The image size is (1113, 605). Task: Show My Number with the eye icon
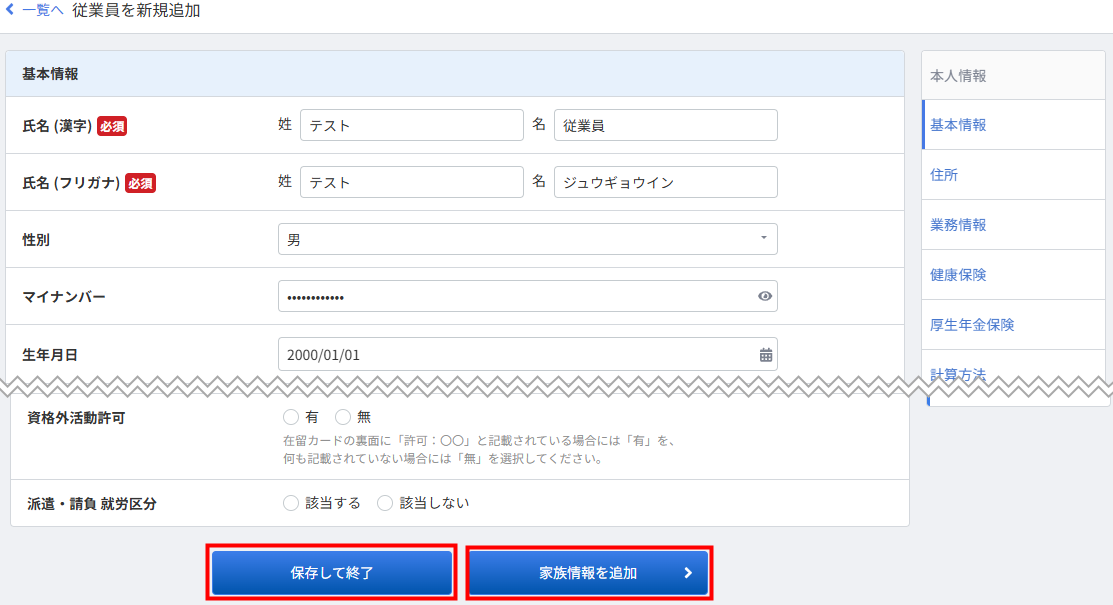(x=765, y=297)
